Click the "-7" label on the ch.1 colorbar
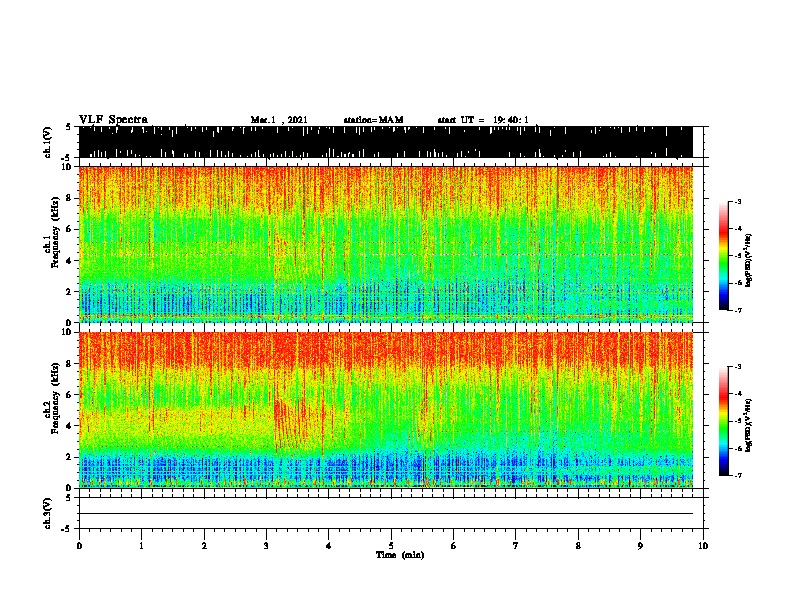792x612 pixels. [737, 310]
